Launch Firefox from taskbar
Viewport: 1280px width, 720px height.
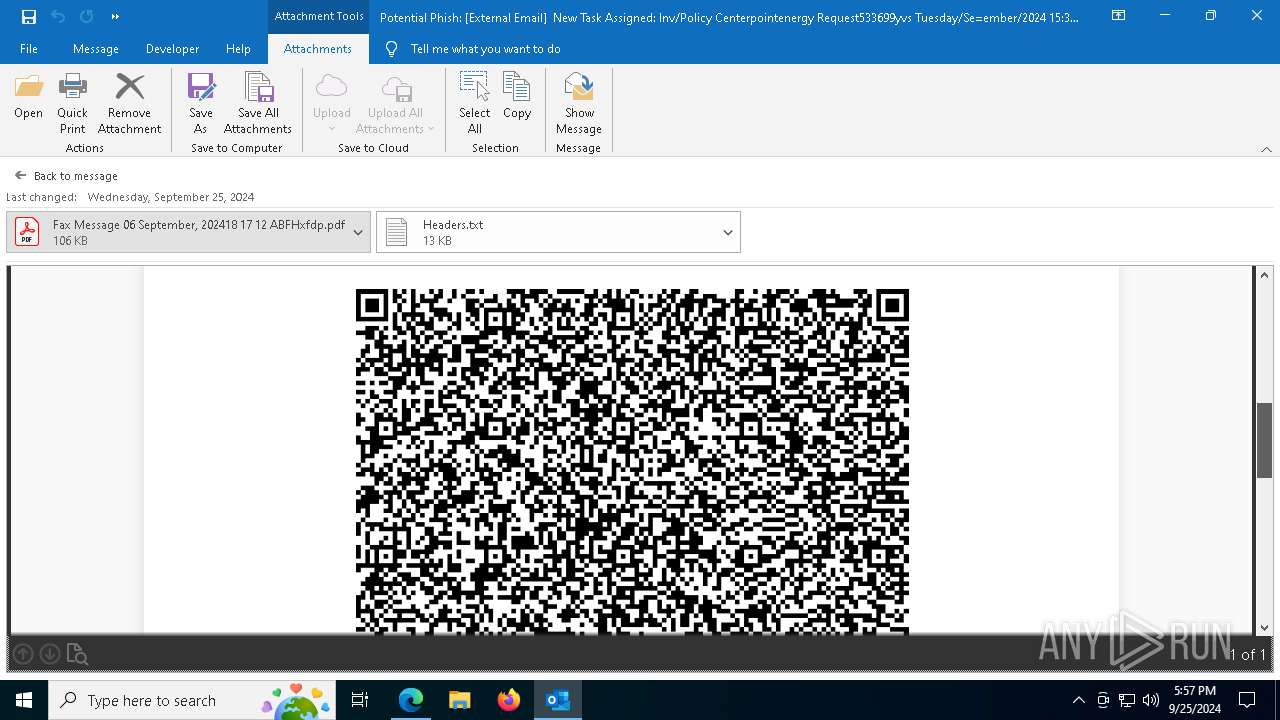[508, 700]
